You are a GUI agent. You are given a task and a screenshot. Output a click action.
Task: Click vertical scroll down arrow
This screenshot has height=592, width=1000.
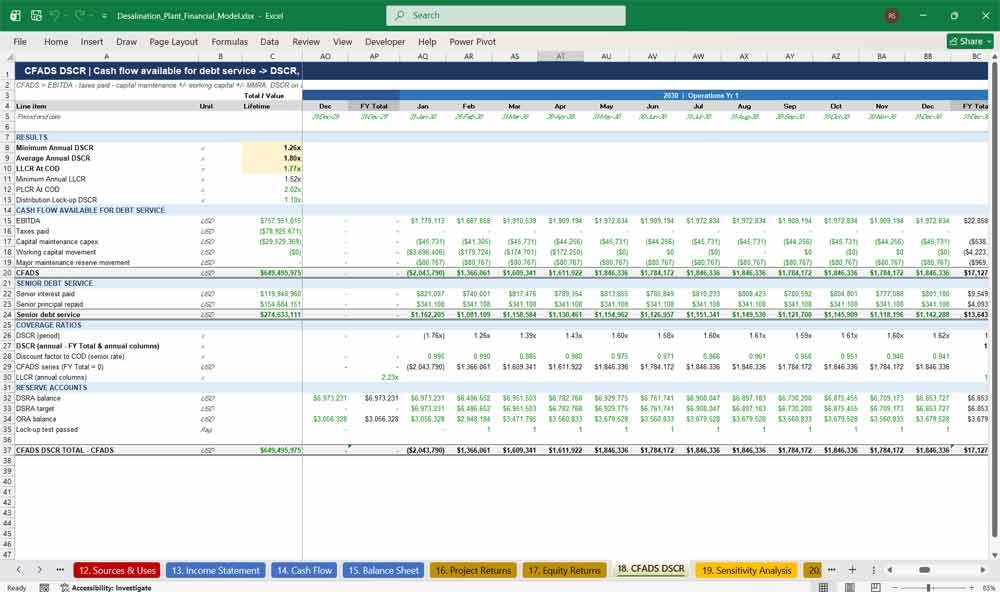(x=994, y=556)
